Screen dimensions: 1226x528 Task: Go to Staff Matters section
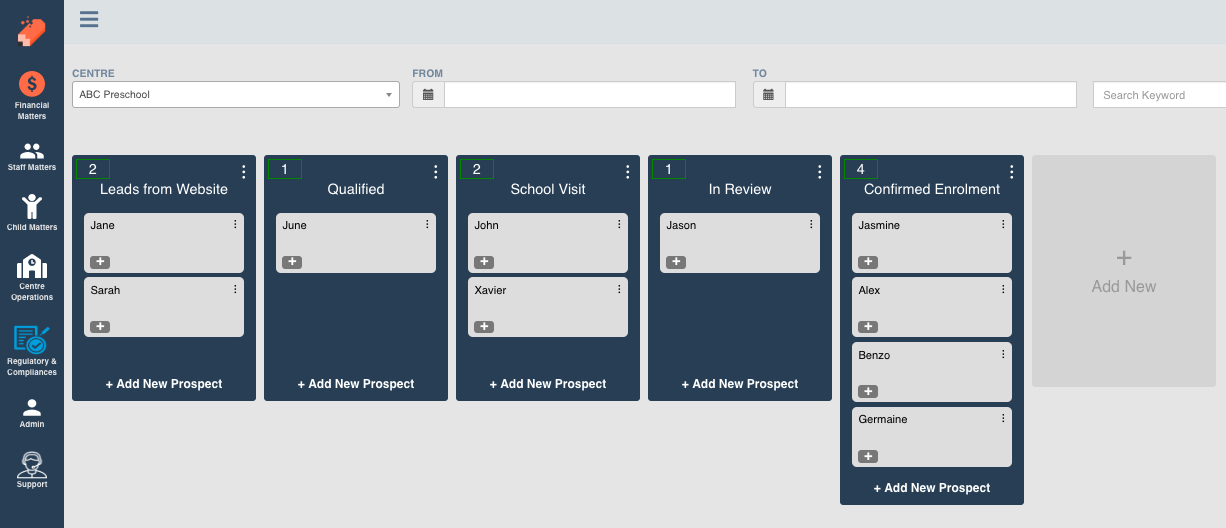(x=32, y=157)
